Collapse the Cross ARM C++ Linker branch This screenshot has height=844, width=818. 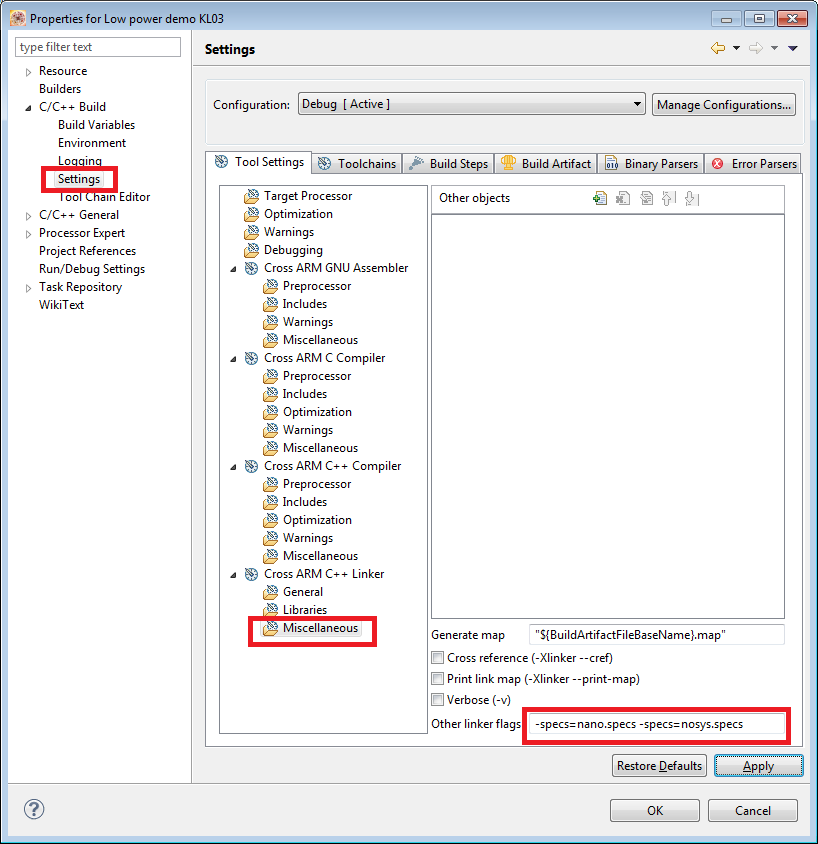pyautogui.click(x=233, y=573)
